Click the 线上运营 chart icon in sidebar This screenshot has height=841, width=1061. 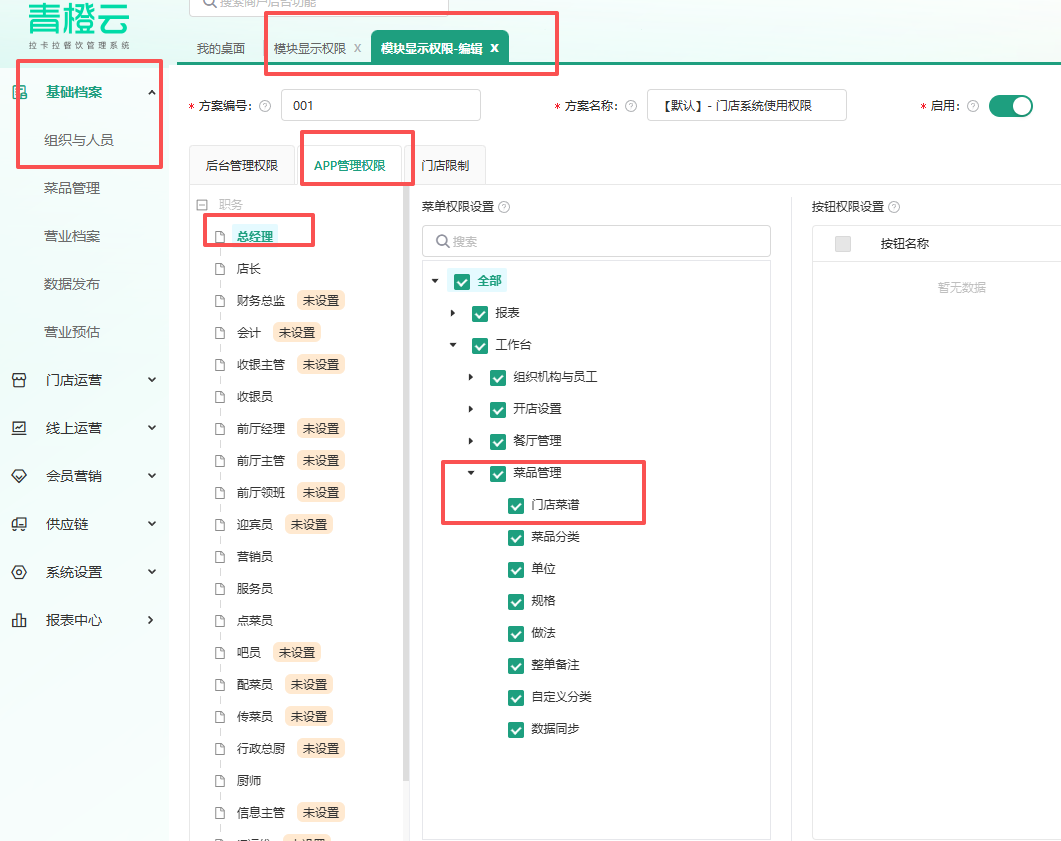[19, 428]
